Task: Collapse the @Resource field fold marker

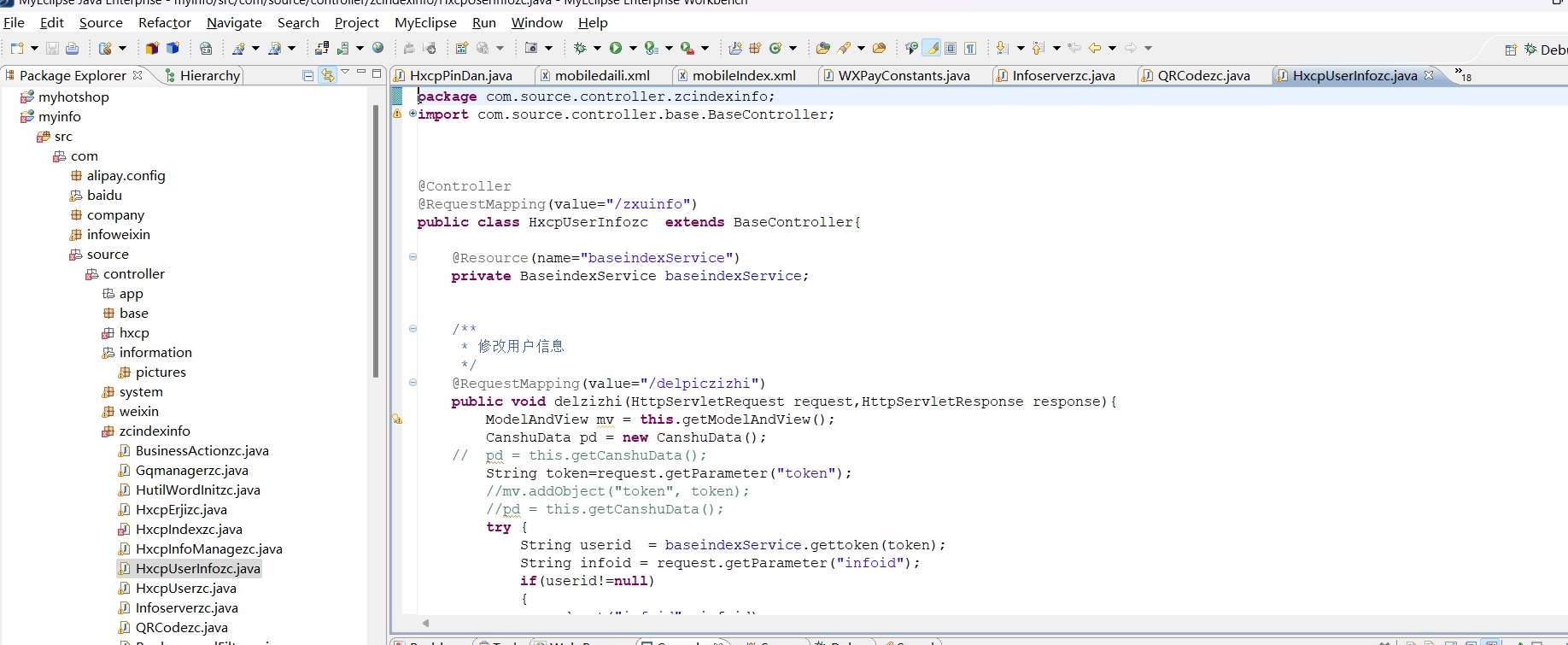Action: [x=412, y=257]
